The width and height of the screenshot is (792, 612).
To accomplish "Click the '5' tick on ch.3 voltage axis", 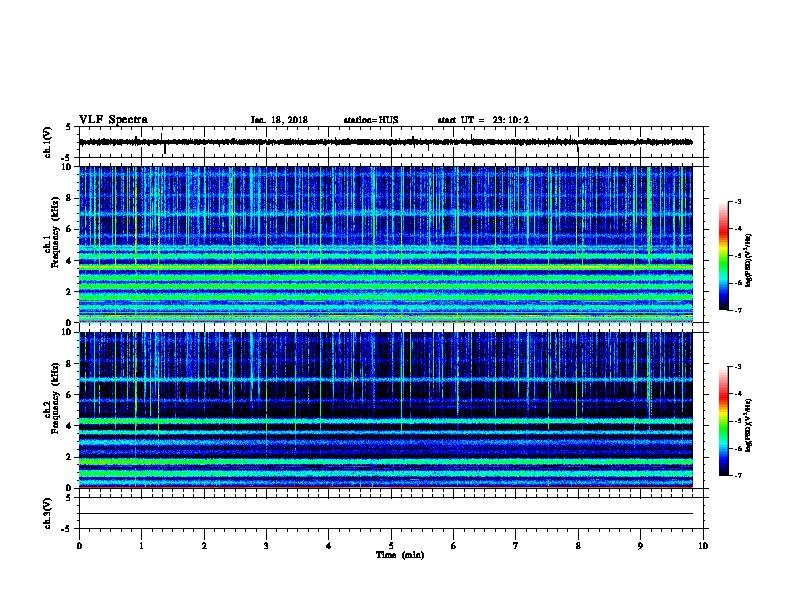I will [69, 497].
